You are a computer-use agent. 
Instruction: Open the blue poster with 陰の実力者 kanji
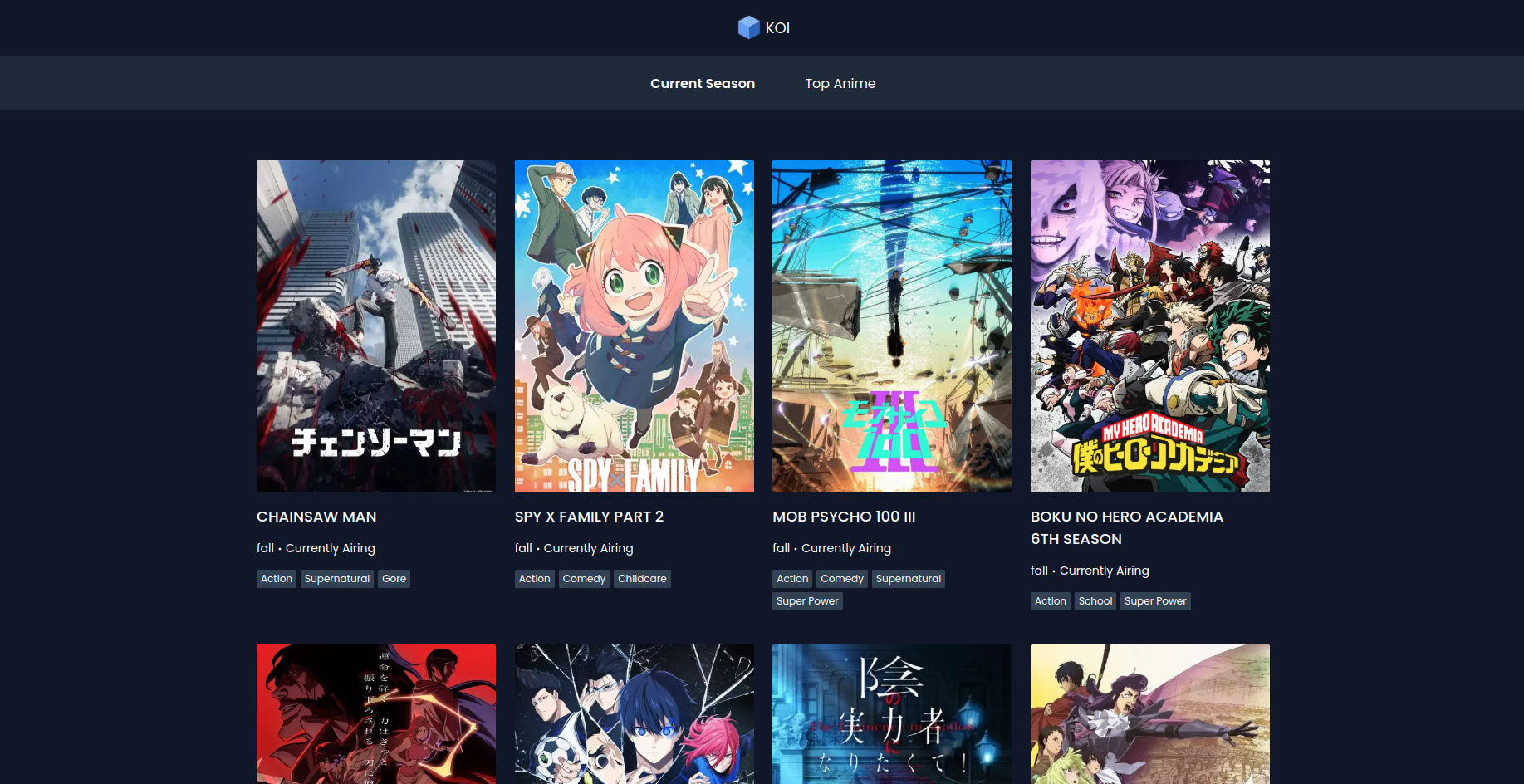[x=892, y=714]
